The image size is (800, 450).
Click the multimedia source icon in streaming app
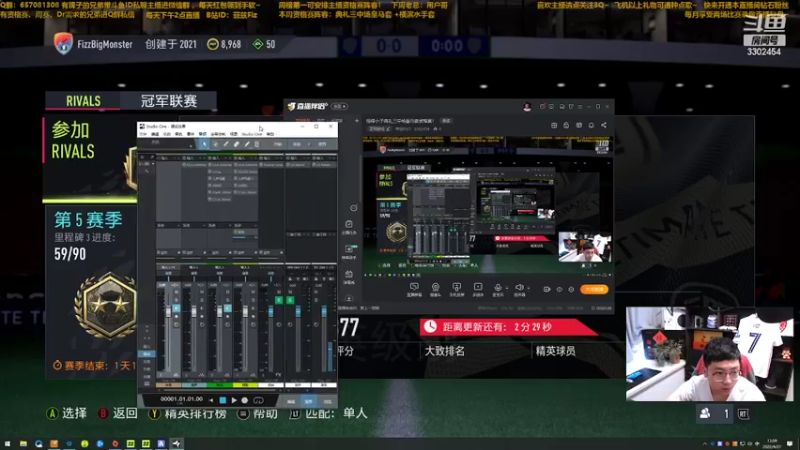tap(478, 287)
